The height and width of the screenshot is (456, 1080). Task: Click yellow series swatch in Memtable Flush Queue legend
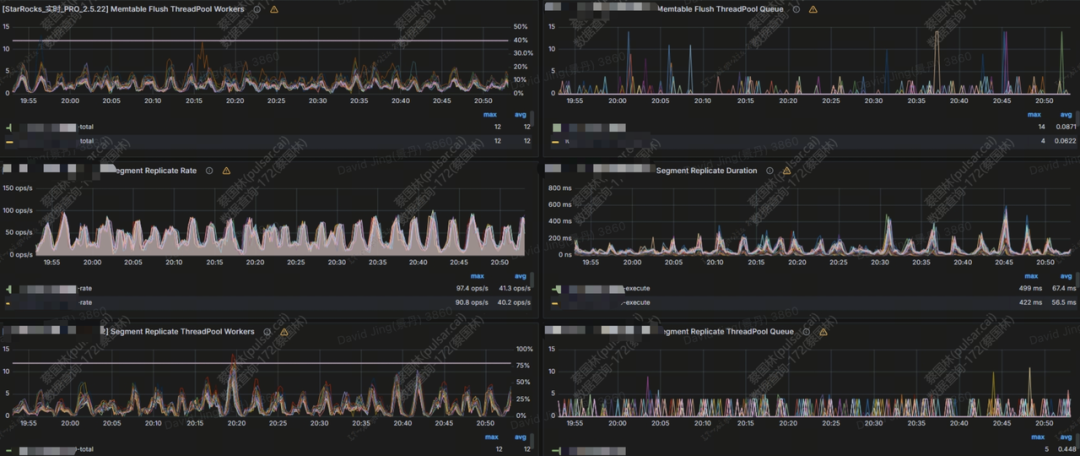(555, 141)
